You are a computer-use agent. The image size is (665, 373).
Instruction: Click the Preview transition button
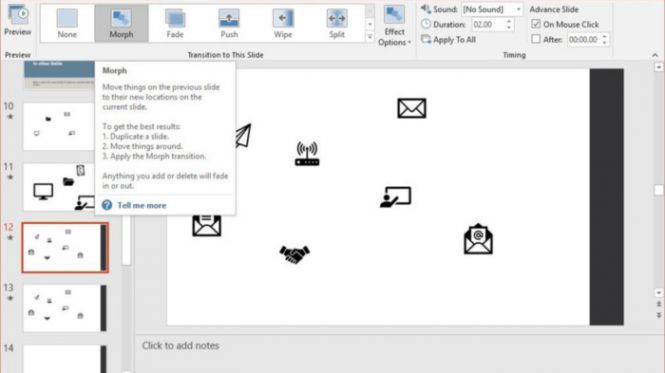[17, 21]
